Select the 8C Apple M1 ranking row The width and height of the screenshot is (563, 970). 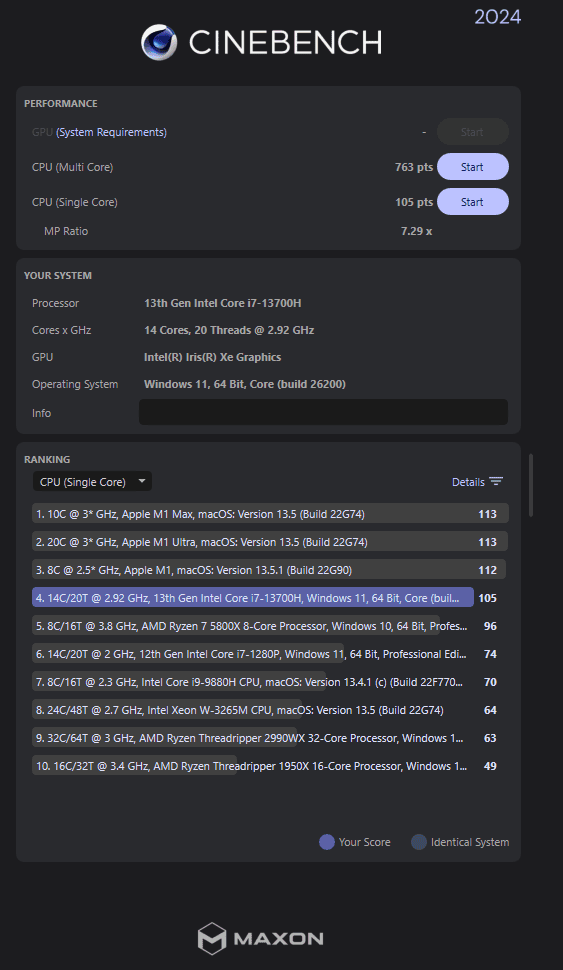270,570
